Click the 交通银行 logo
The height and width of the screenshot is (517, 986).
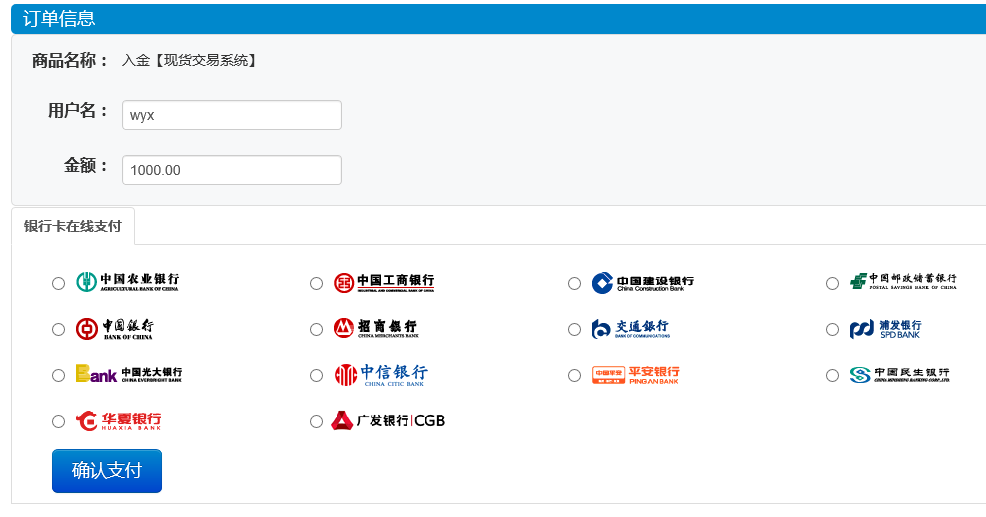point(631,328)
